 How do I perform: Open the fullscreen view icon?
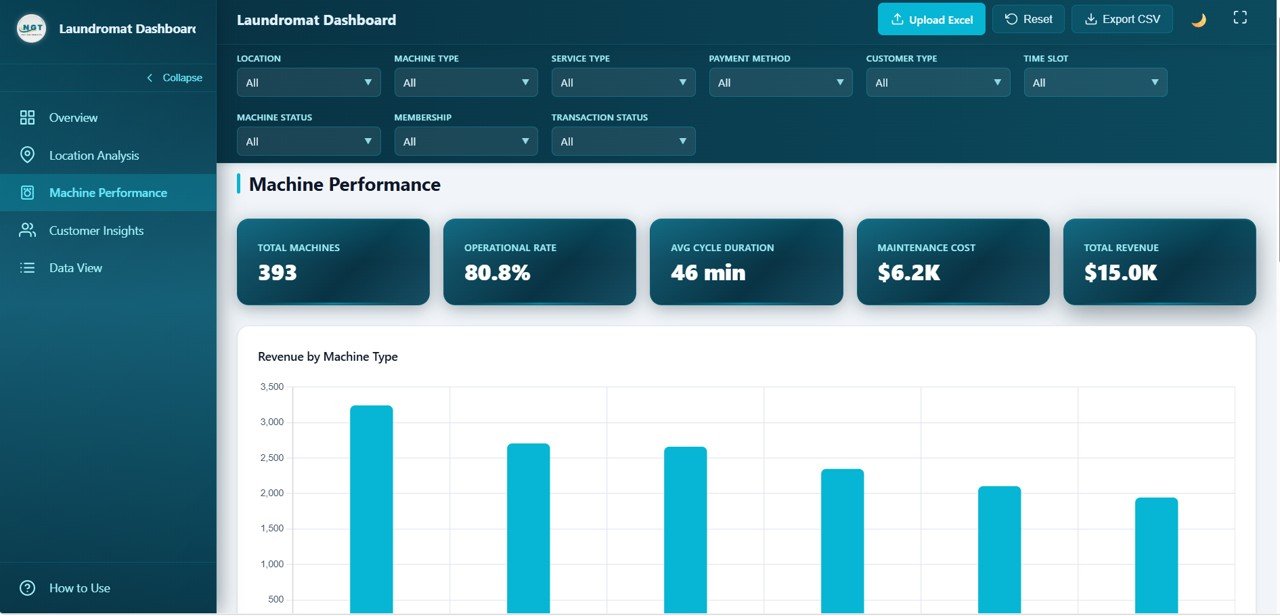tap(1240, 17)
